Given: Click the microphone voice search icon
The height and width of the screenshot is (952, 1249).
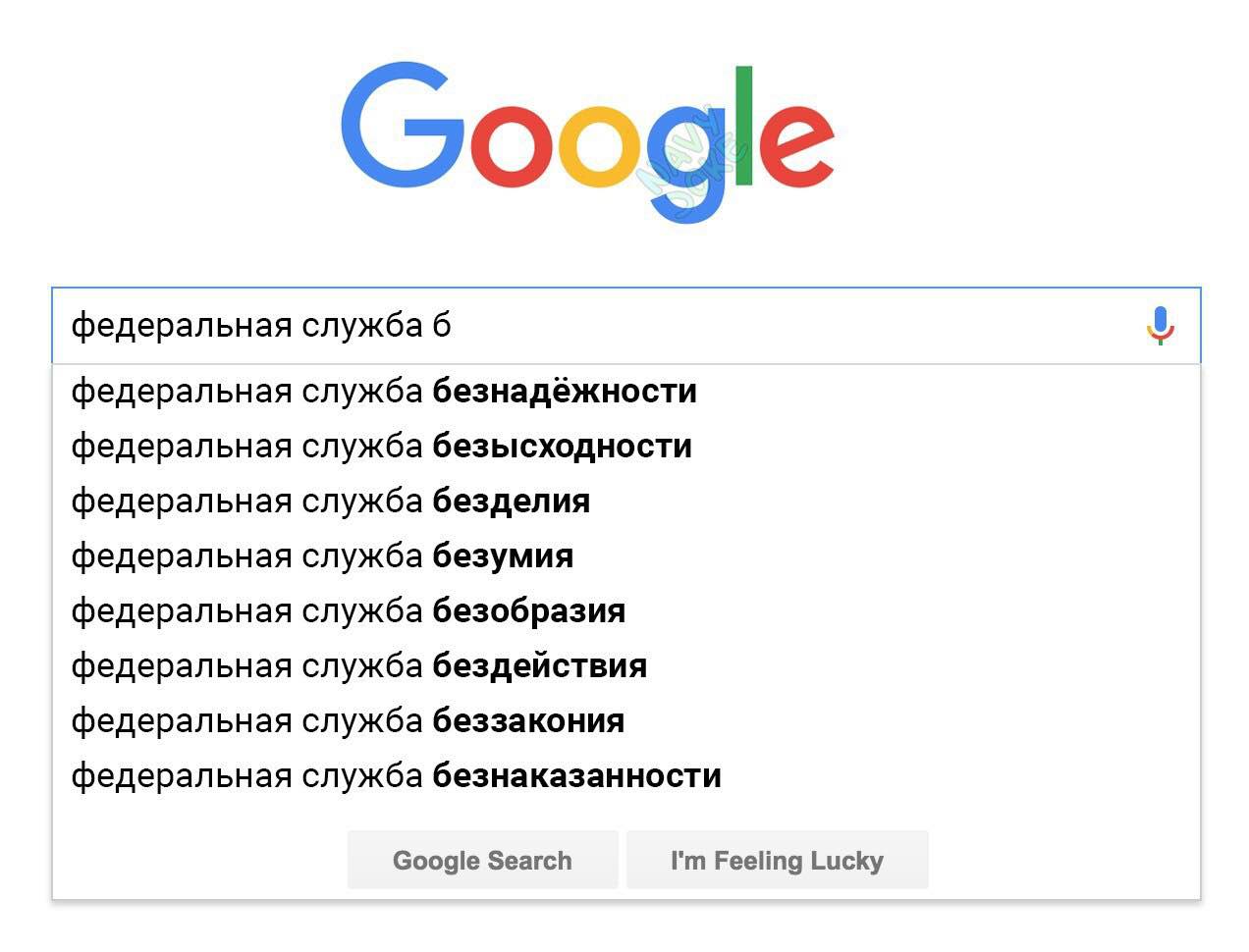Looking at the screenshot, I should [x=1160, y=325].
